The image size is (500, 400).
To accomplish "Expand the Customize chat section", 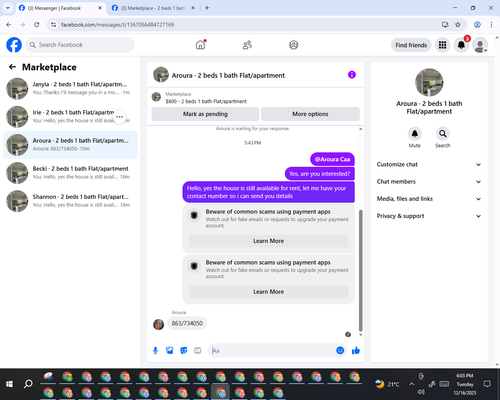I will point(429,164).
